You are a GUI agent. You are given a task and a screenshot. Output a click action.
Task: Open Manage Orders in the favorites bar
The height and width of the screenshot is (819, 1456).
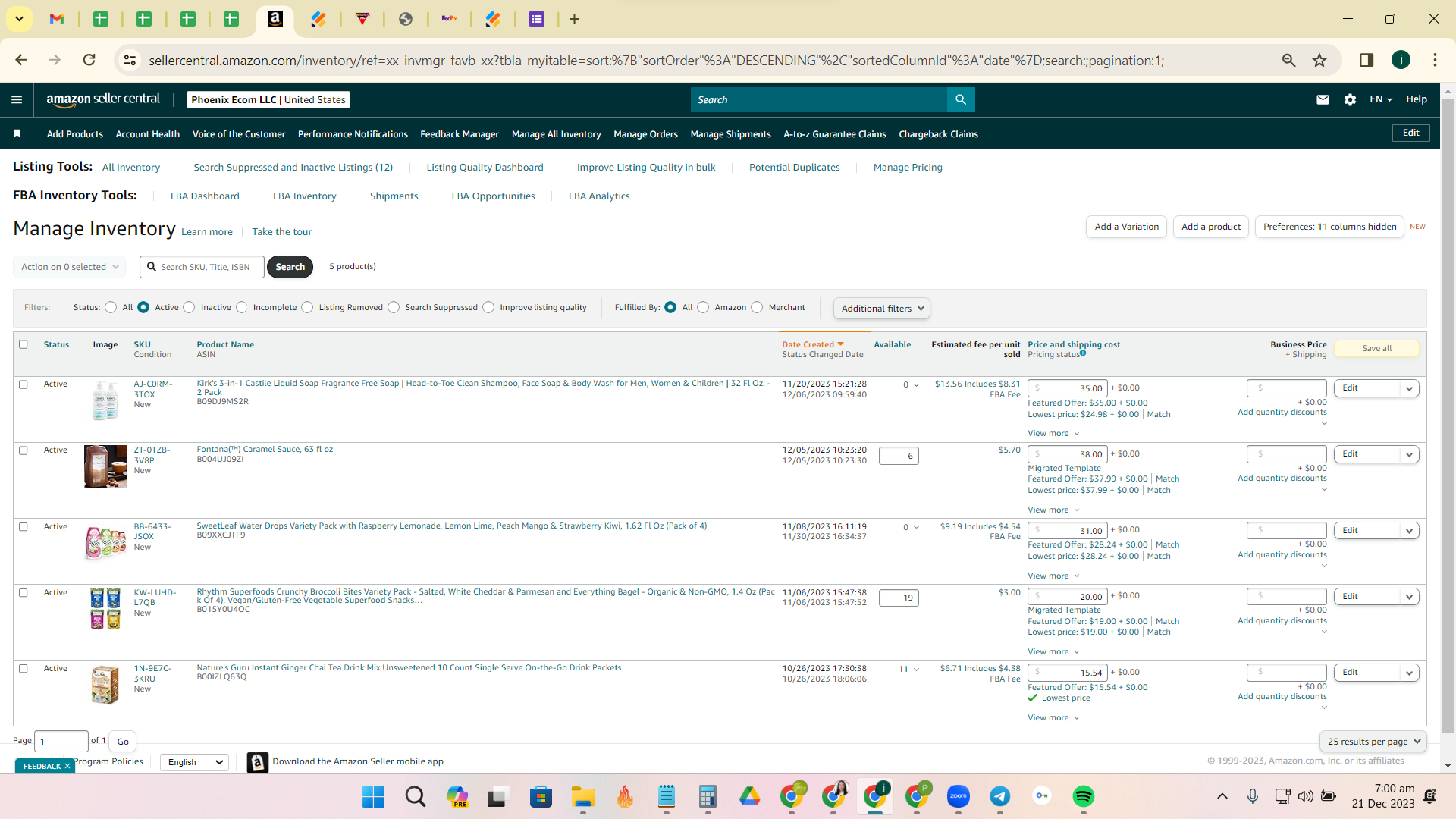pos(645,134)
